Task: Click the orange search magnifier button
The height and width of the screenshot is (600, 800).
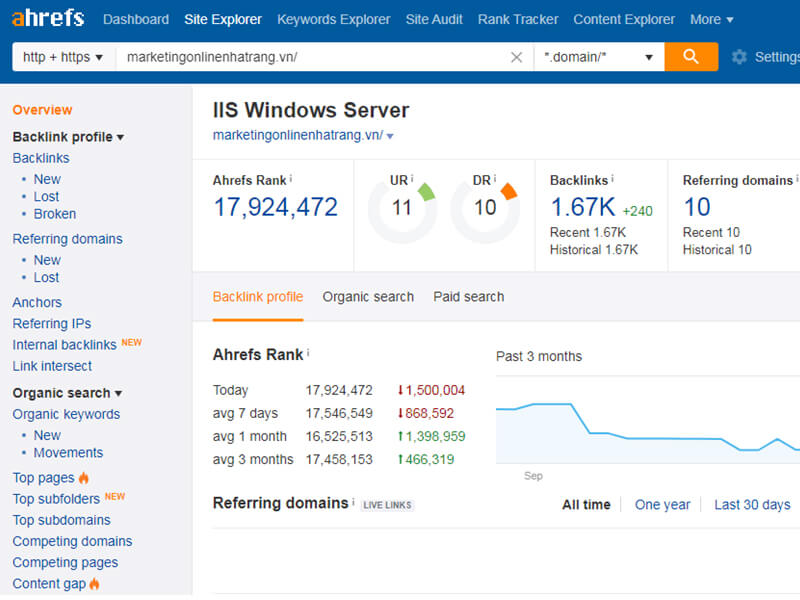Action: [x=691, y=57]
